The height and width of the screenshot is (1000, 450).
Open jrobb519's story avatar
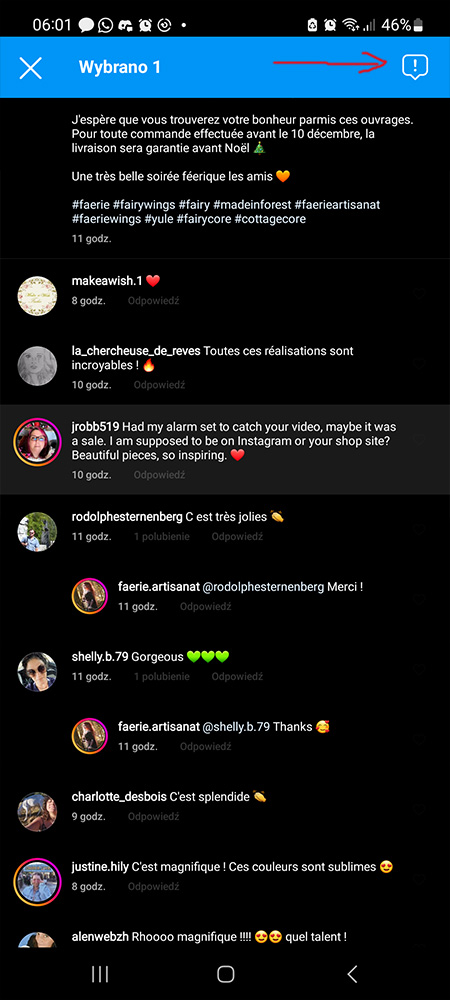click(37, 443)
